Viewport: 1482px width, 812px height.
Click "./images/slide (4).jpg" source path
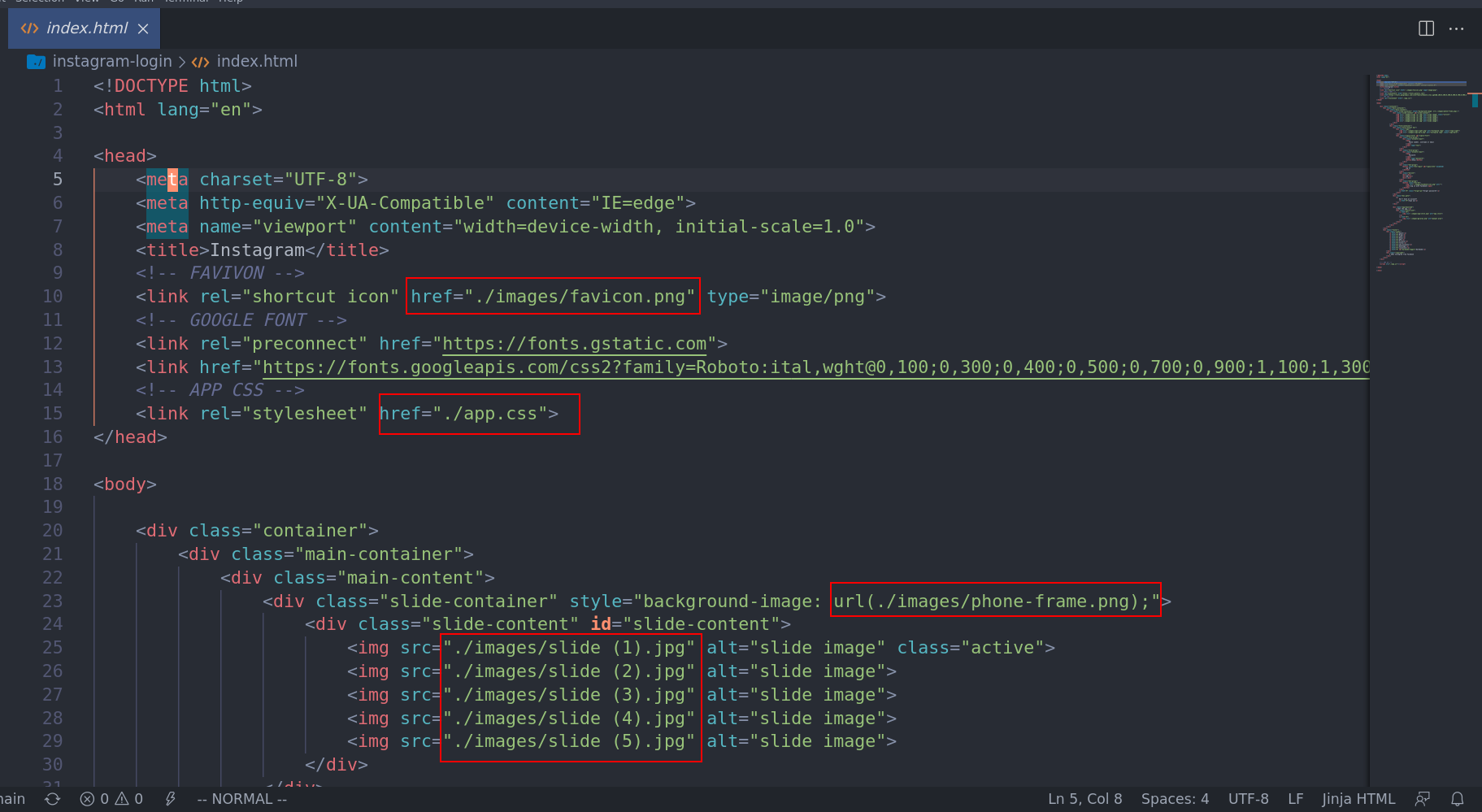pyautogui.click(x=569, y=719)
